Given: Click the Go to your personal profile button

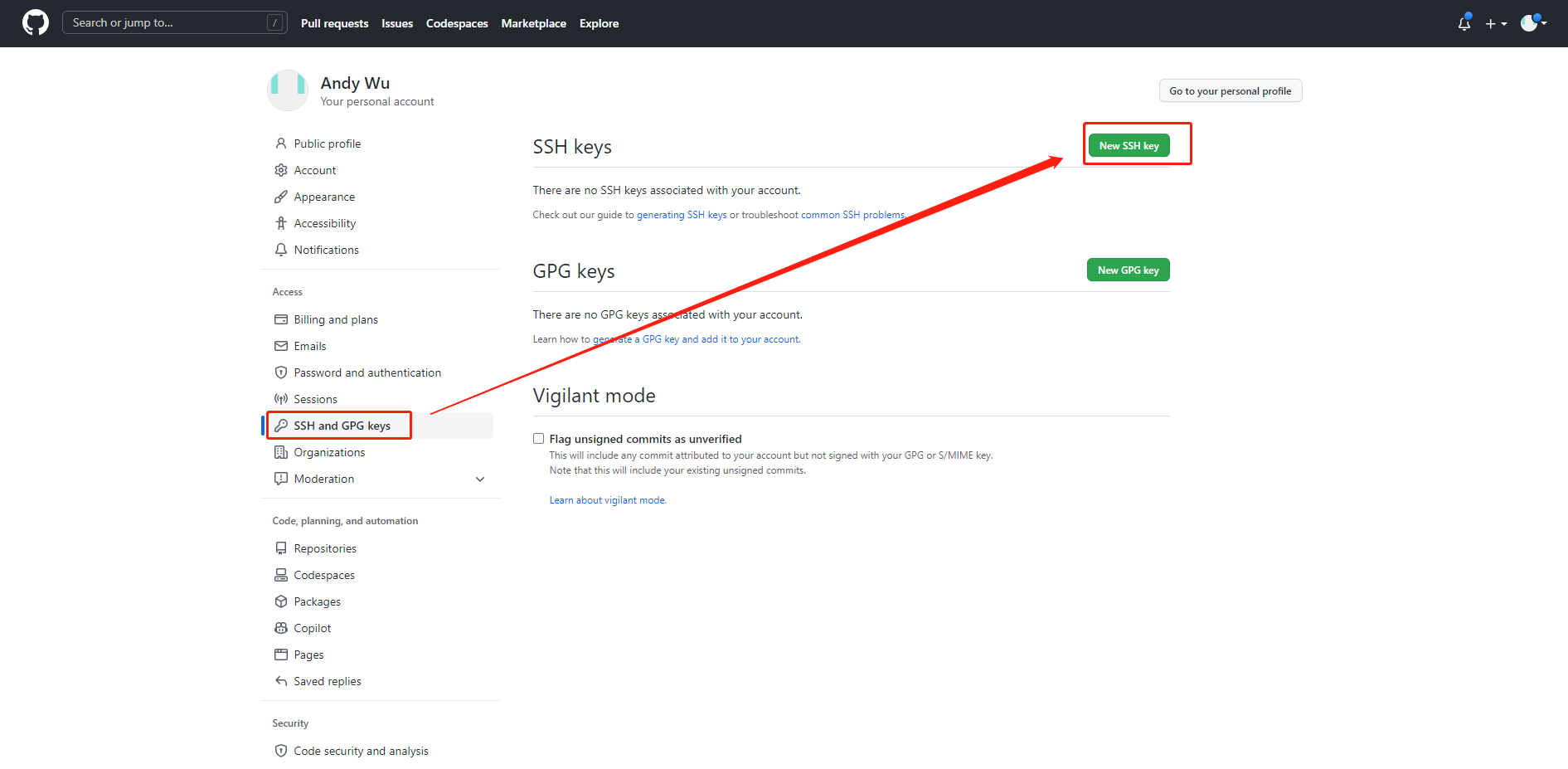Looking at the screenshot, I should 1230,91.
